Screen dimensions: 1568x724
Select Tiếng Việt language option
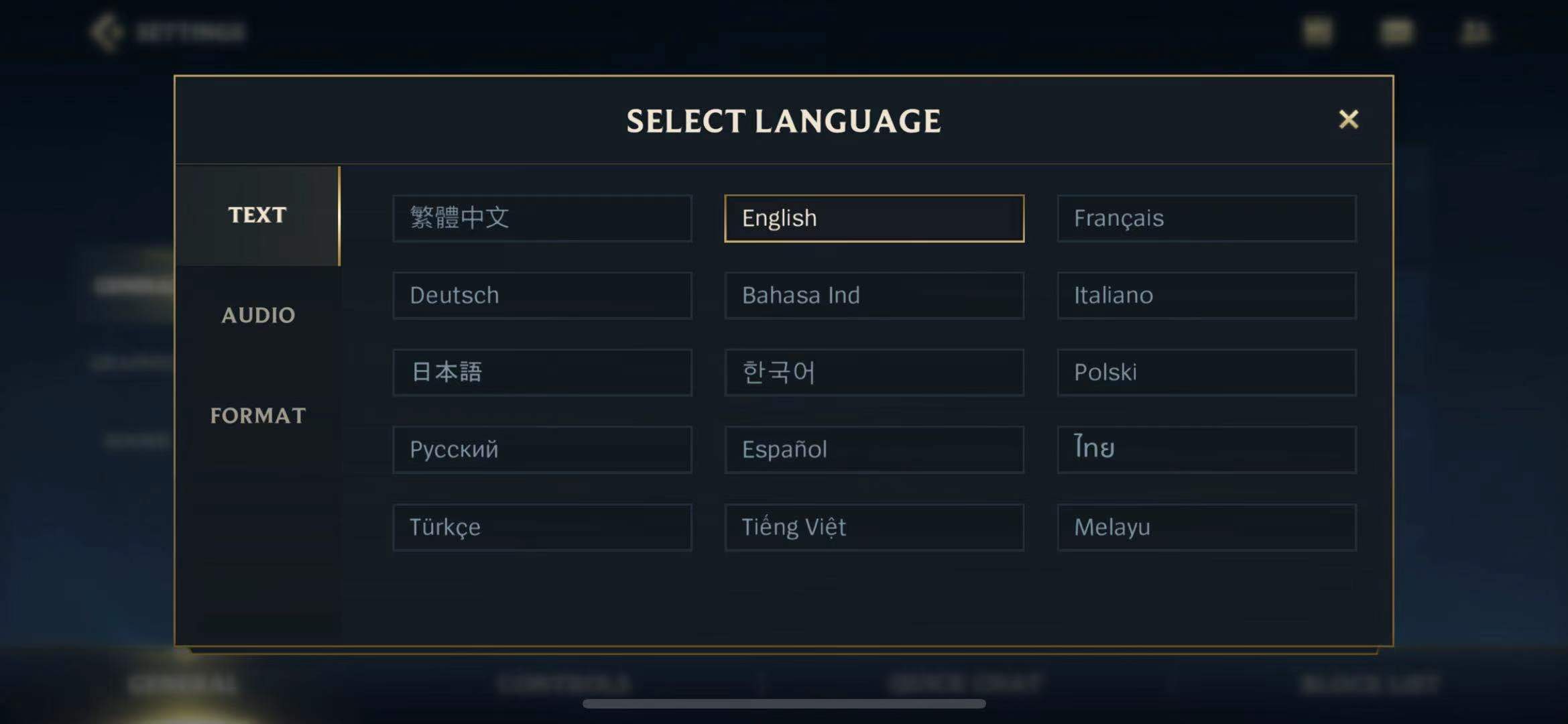point(873,527)
